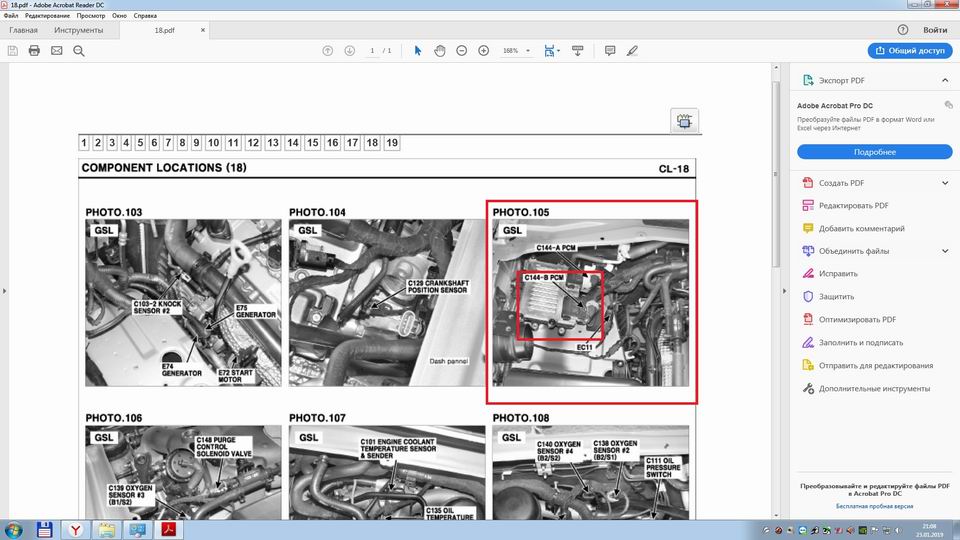Viewport: 960px width, 540px height.
Task: Click the zoom out minus icon
Action: [x=461, y=51]
